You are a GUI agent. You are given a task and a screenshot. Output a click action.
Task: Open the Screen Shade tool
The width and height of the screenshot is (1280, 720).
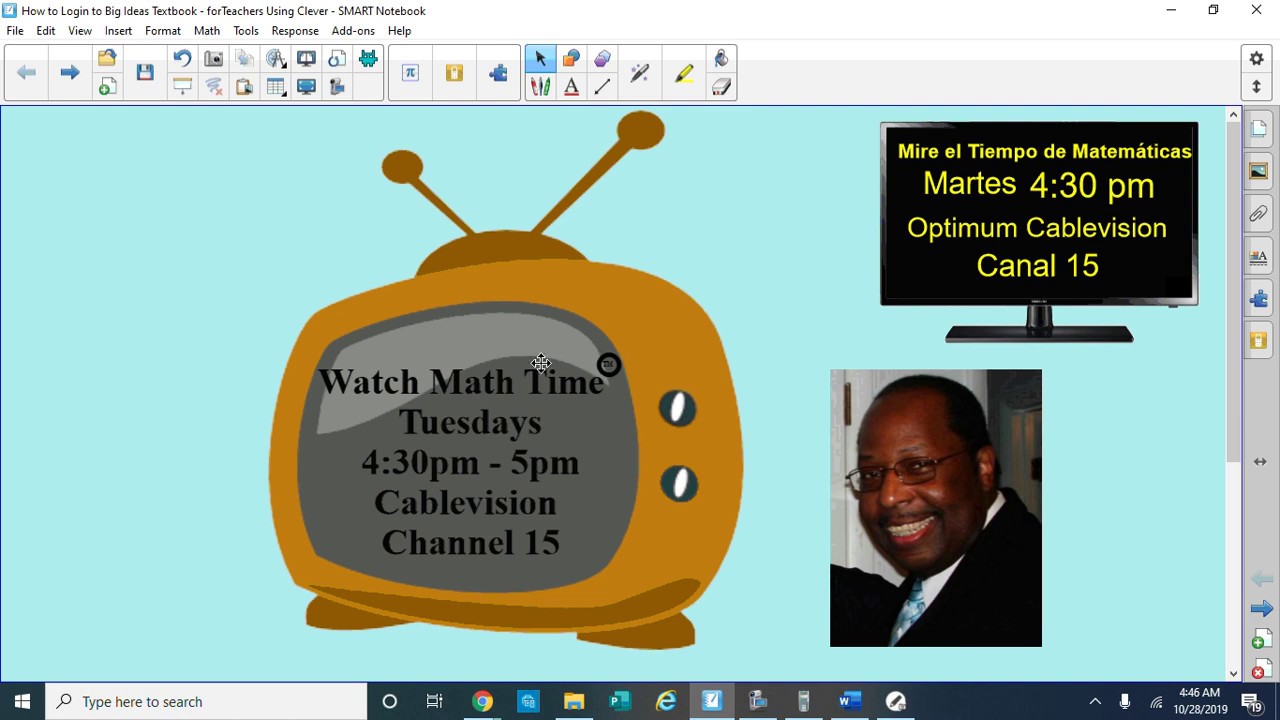coord(182,87)
